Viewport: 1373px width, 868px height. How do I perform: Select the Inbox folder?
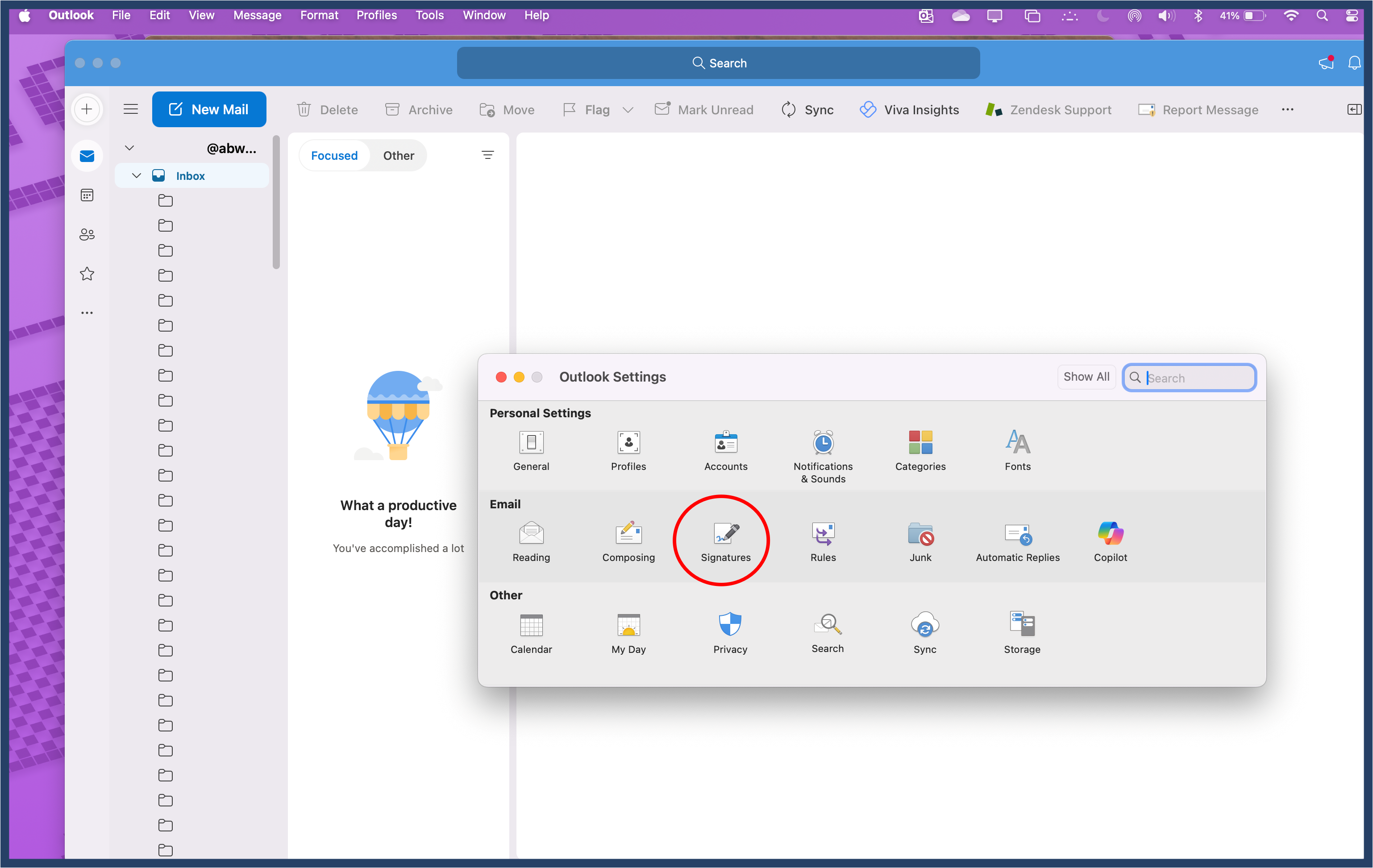point(192,176)
